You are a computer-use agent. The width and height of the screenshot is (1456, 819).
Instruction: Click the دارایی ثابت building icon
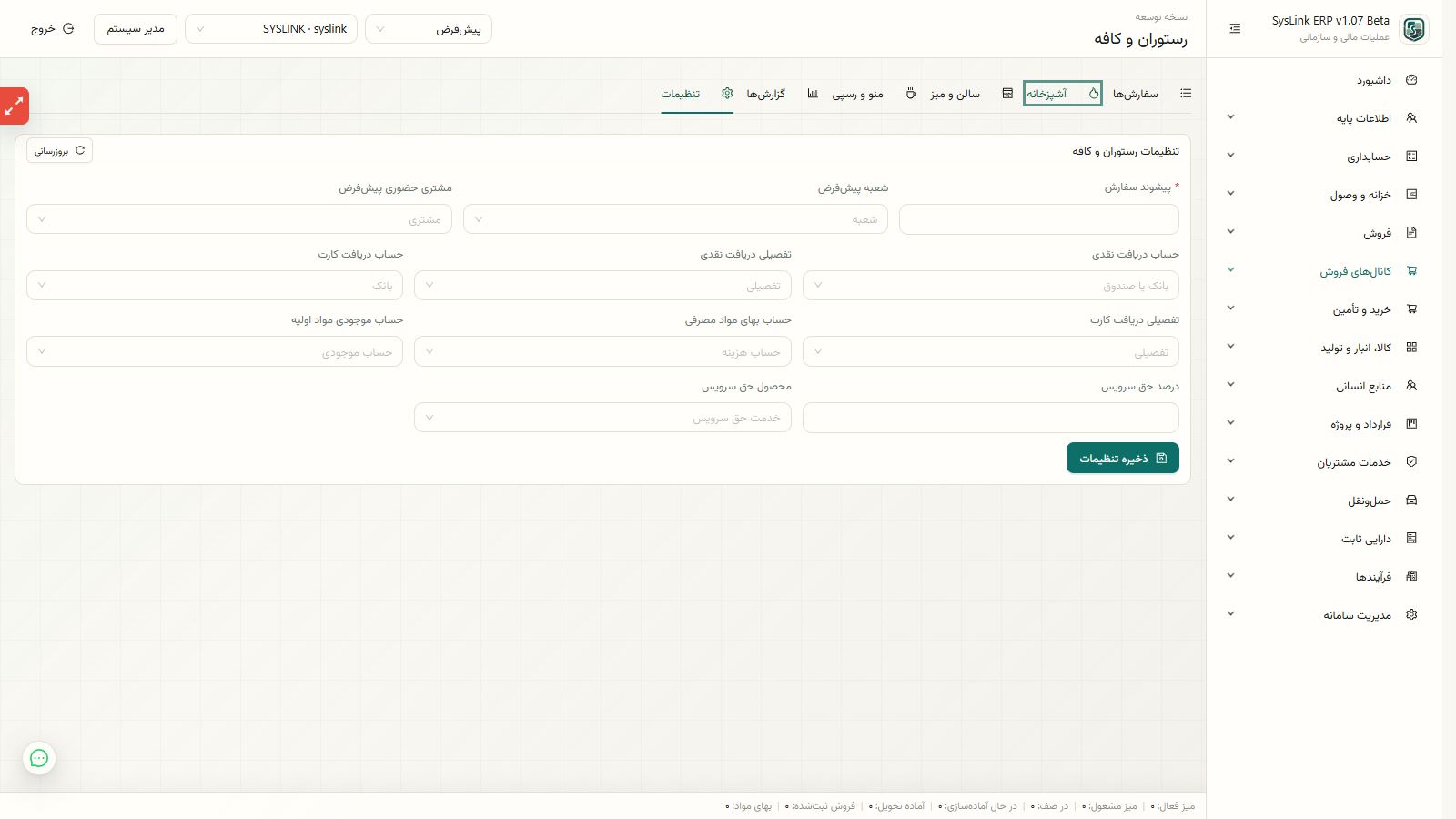tap(1411, 539)
